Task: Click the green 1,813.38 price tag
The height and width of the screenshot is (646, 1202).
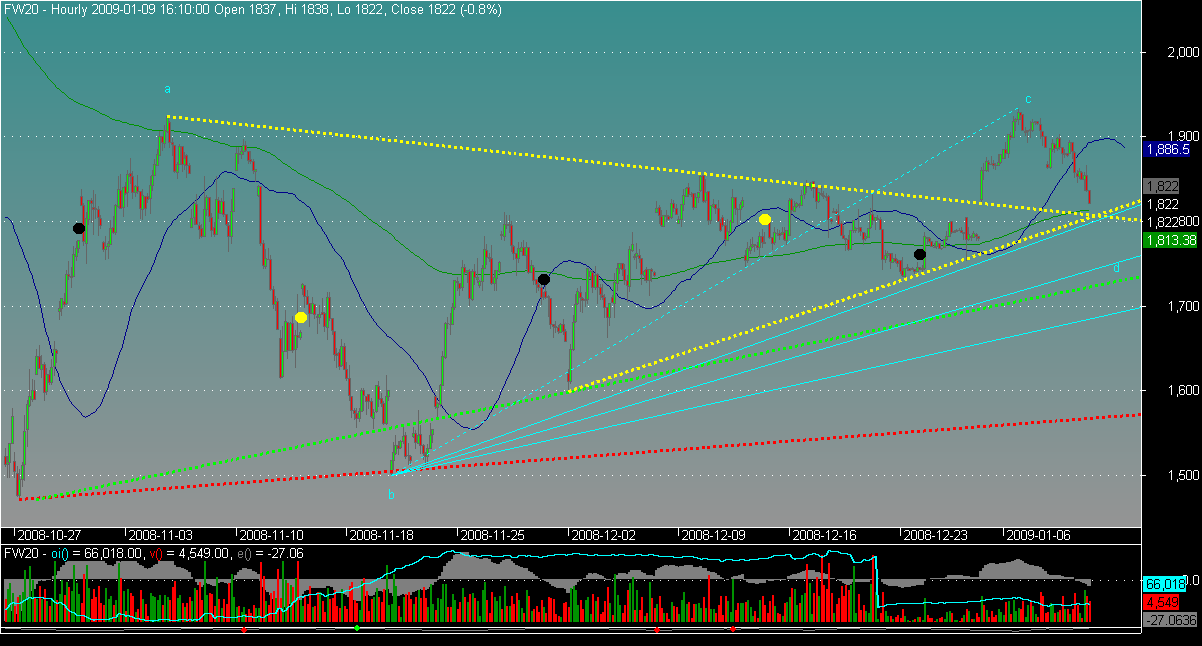Action: [x=1172, y=240]
